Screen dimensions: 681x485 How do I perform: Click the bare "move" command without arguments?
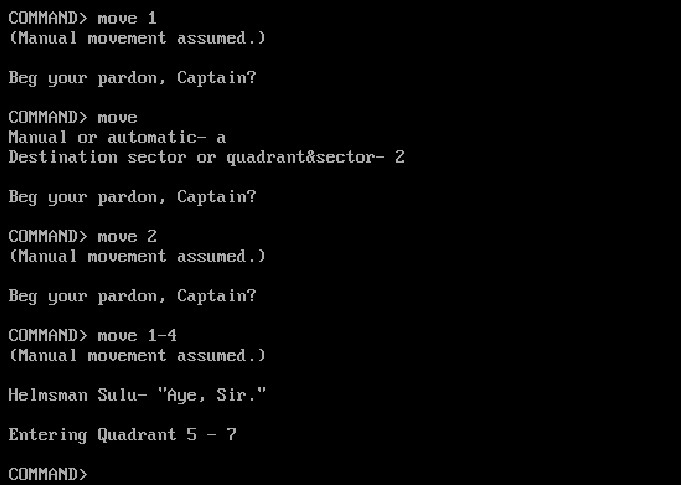click(x=117, y=117)
